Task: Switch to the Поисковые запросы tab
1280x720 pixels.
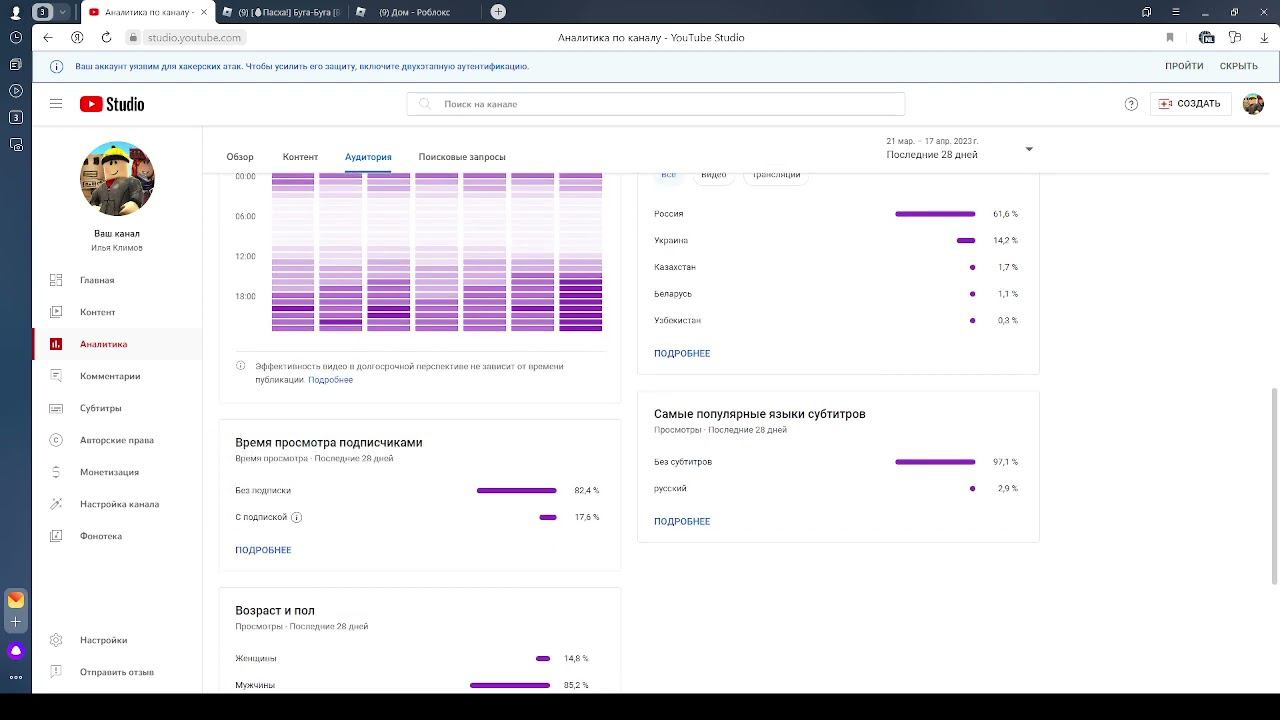Action: (462, 157)
